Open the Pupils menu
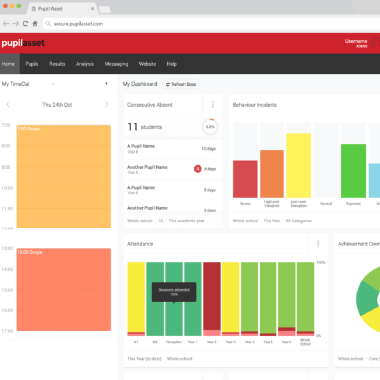Viewport: 380px width, 380px height. pyautogui.click(x=32, y=64)
